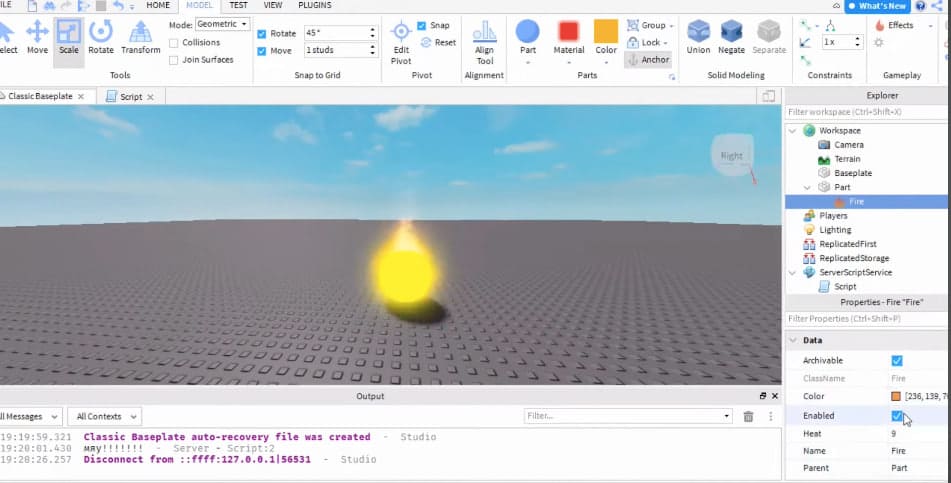
Task: Switch to the PLUGINS ribbon tab
Action: pos(315,5)
